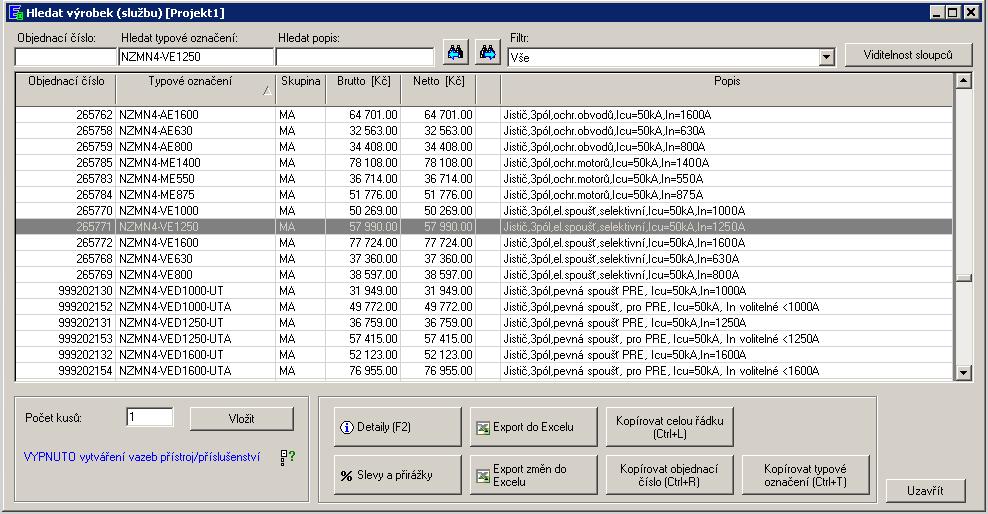Toggle VYPNUTO vytváření vazeb přístroj/příslušenství link
The image size is (988, 514).
coord(142,457)
